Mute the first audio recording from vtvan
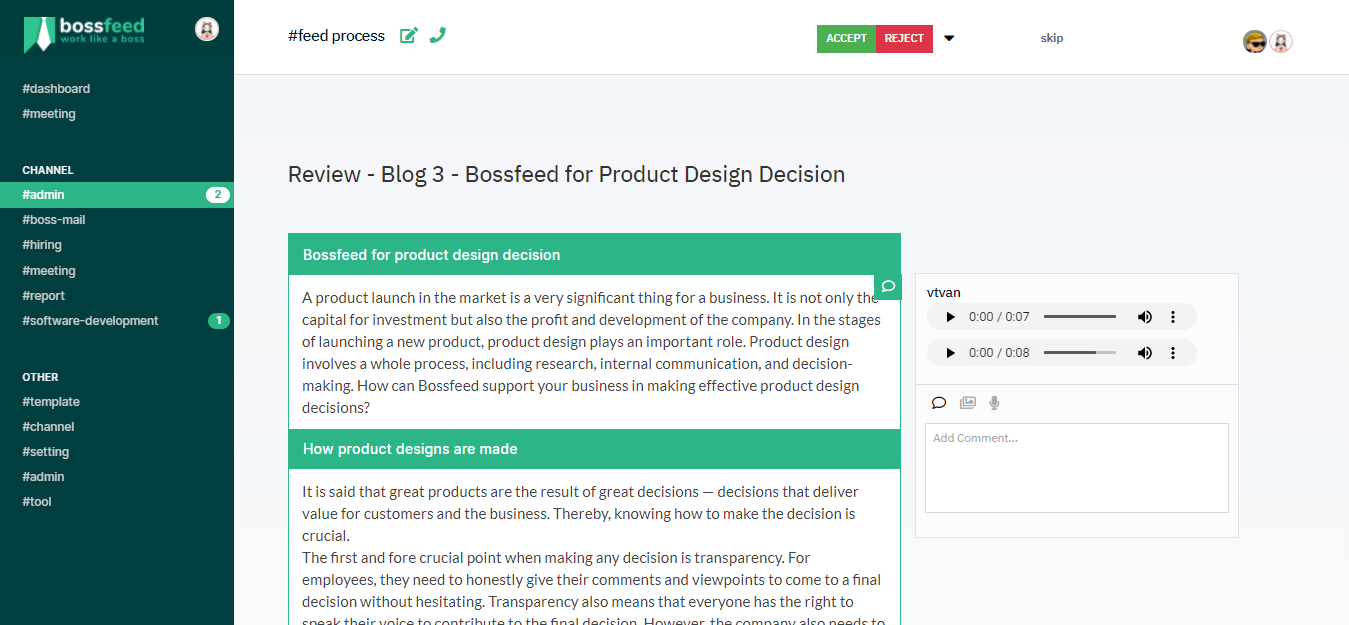1349x625 pixels. 1144,317
